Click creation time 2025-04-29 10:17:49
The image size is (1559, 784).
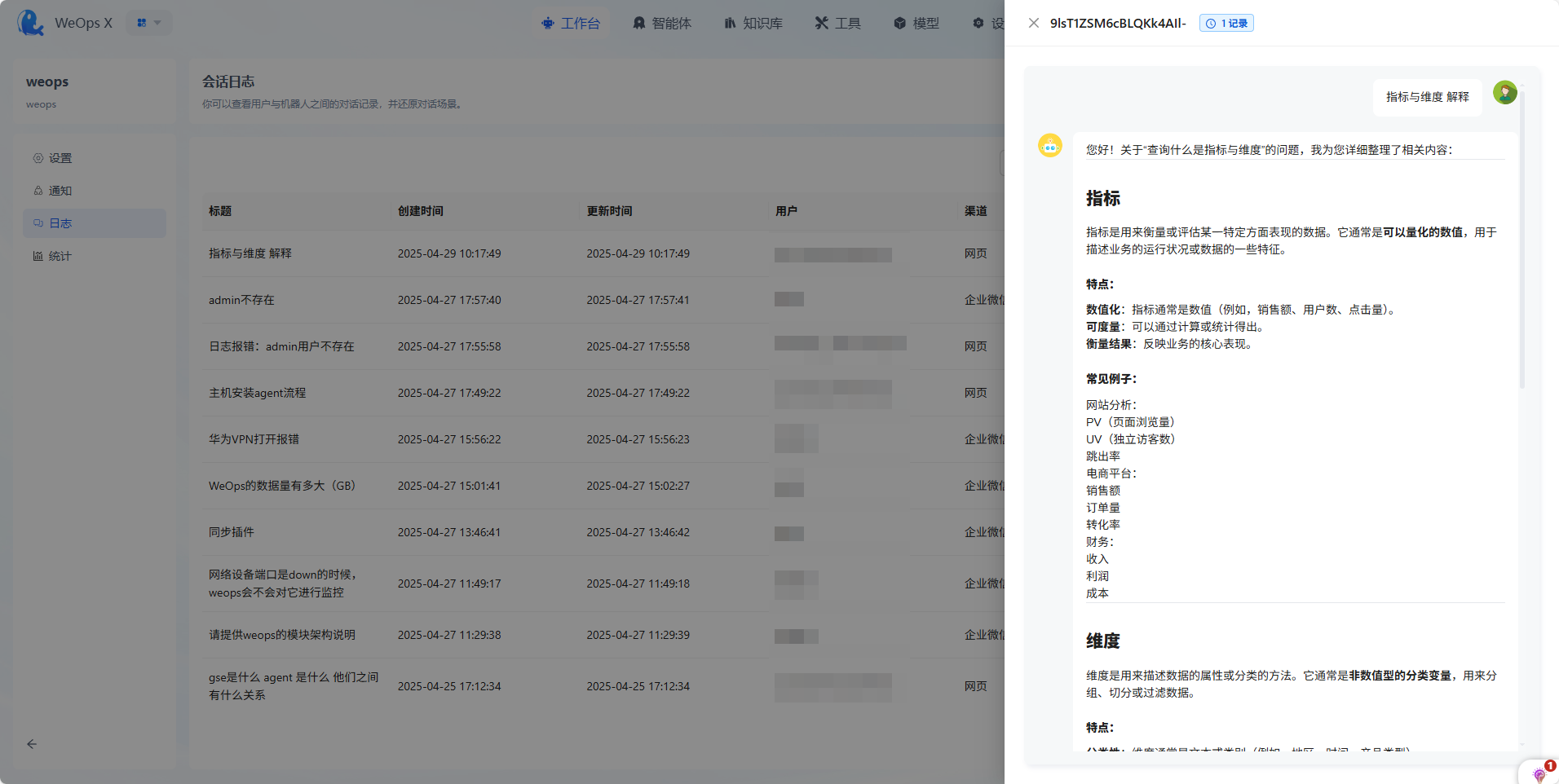coord(449,253)
